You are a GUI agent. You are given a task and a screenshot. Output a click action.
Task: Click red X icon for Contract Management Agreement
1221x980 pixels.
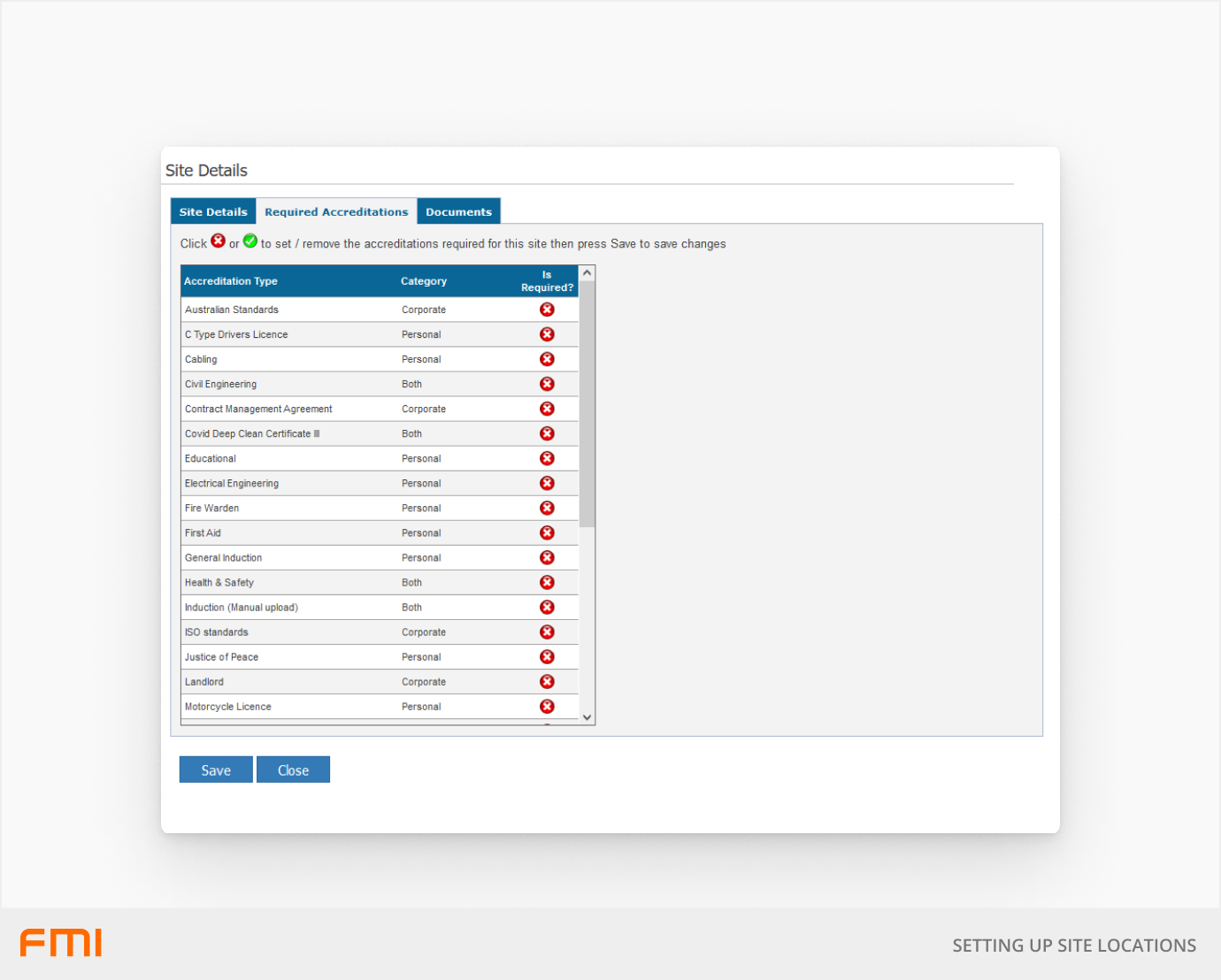(547, 409)
